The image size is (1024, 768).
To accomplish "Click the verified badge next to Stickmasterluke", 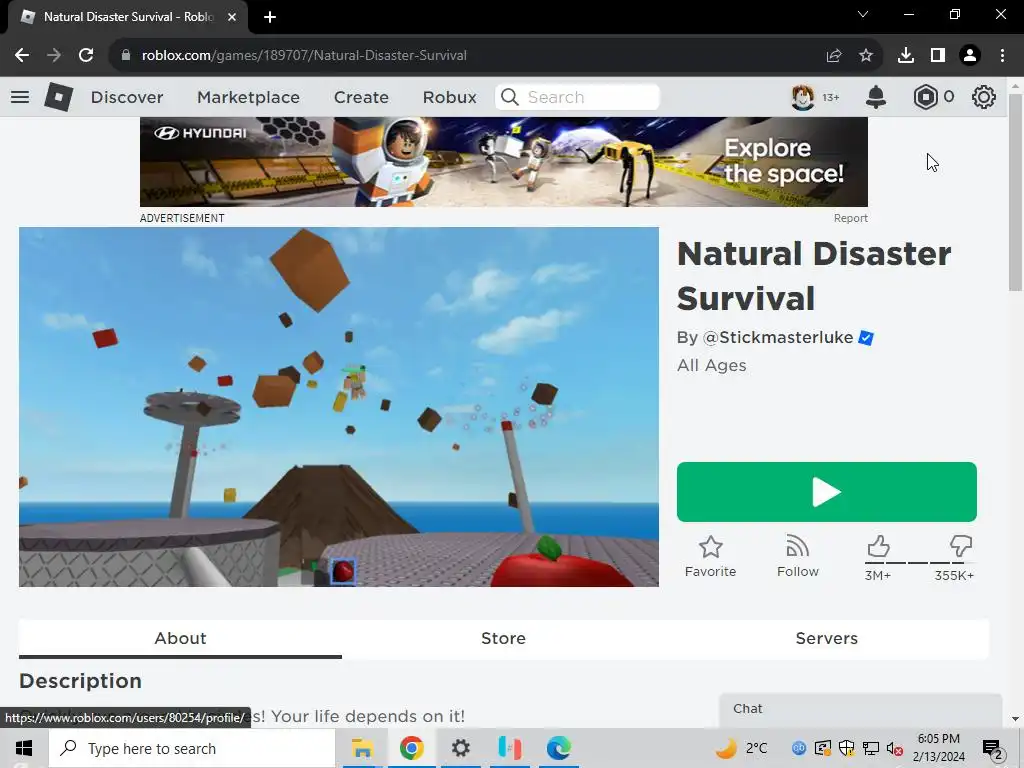I will pyautogui.click(x=866, y=338).
